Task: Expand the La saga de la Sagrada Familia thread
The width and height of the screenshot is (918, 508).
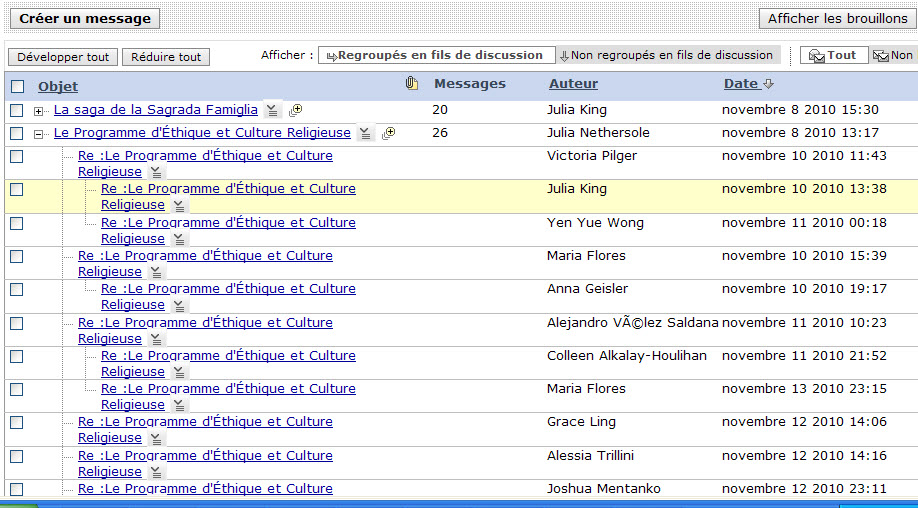Action: [39, 111]
